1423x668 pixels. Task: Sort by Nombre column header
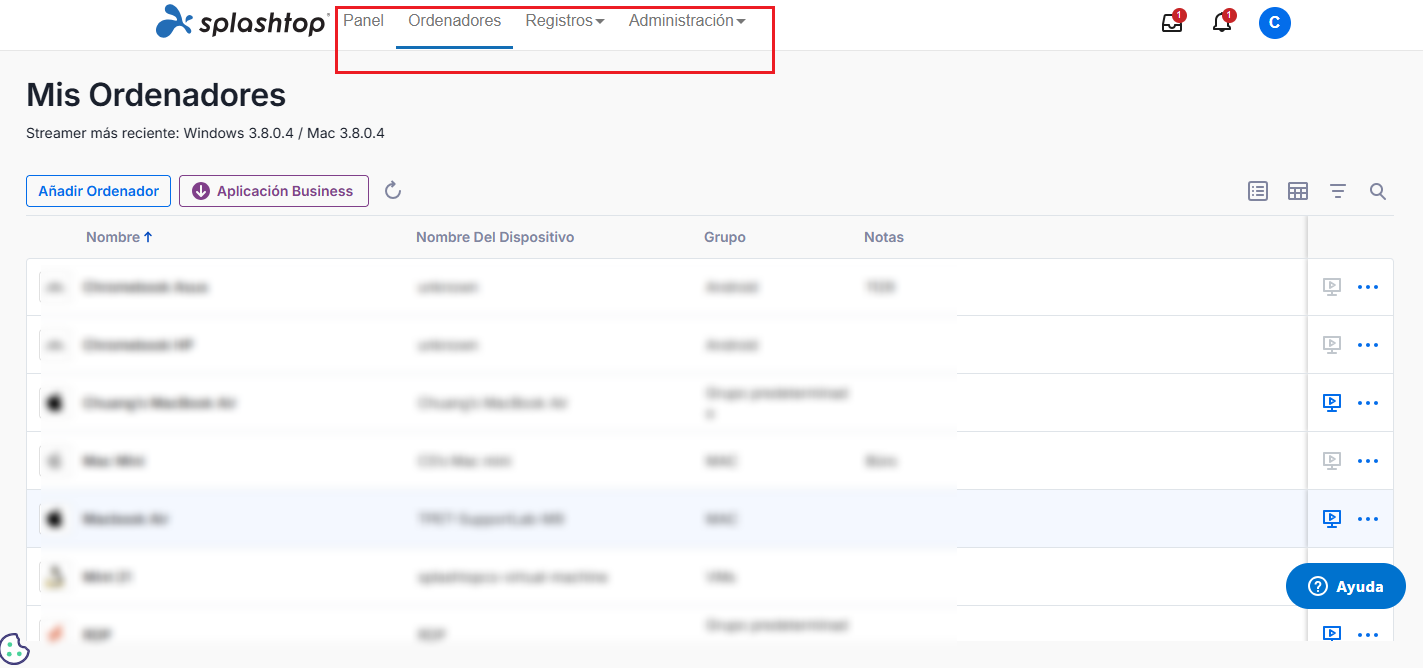pos(119,237)
